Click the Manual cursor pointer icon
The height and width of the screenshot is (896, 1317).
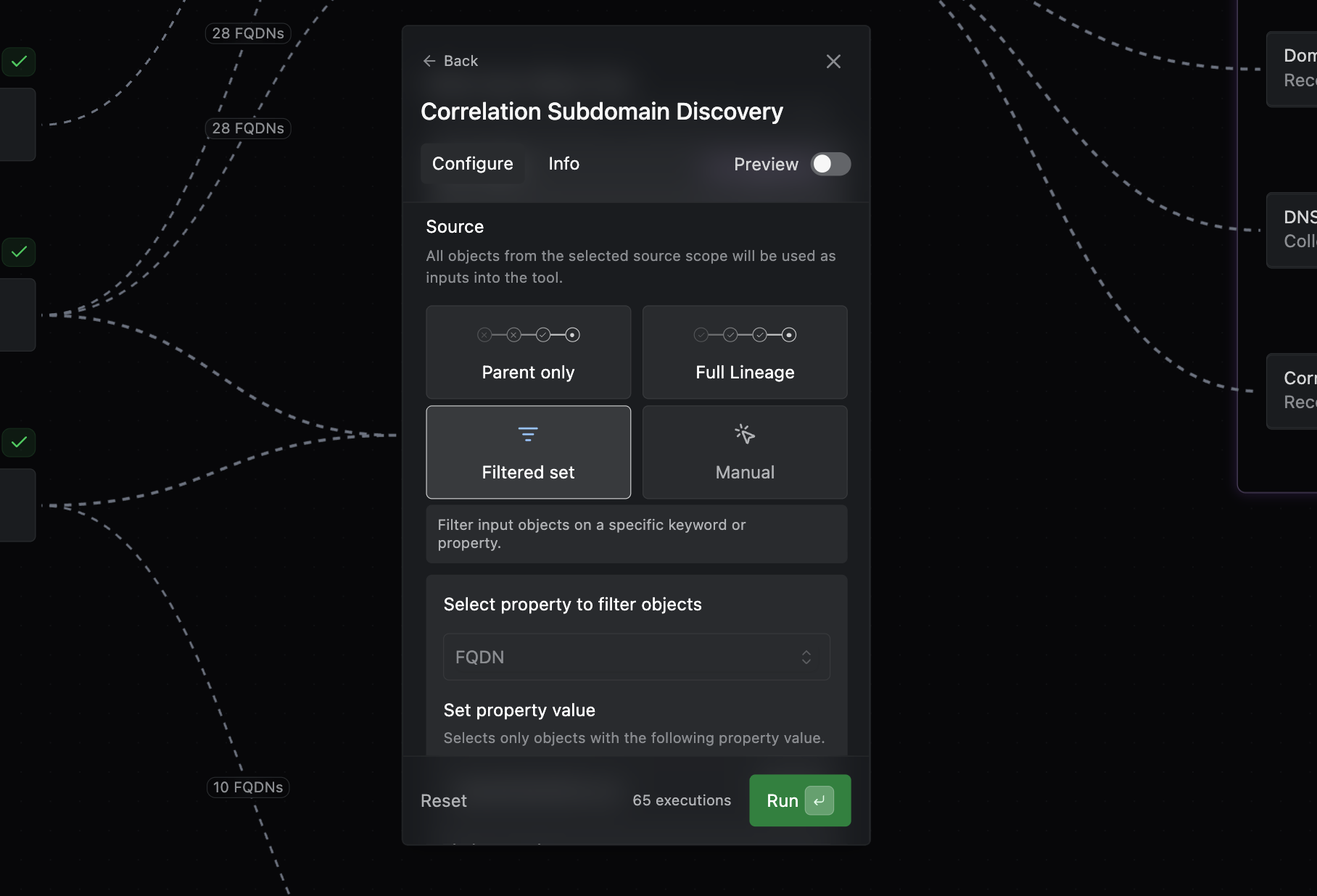[x=745, y=434]
